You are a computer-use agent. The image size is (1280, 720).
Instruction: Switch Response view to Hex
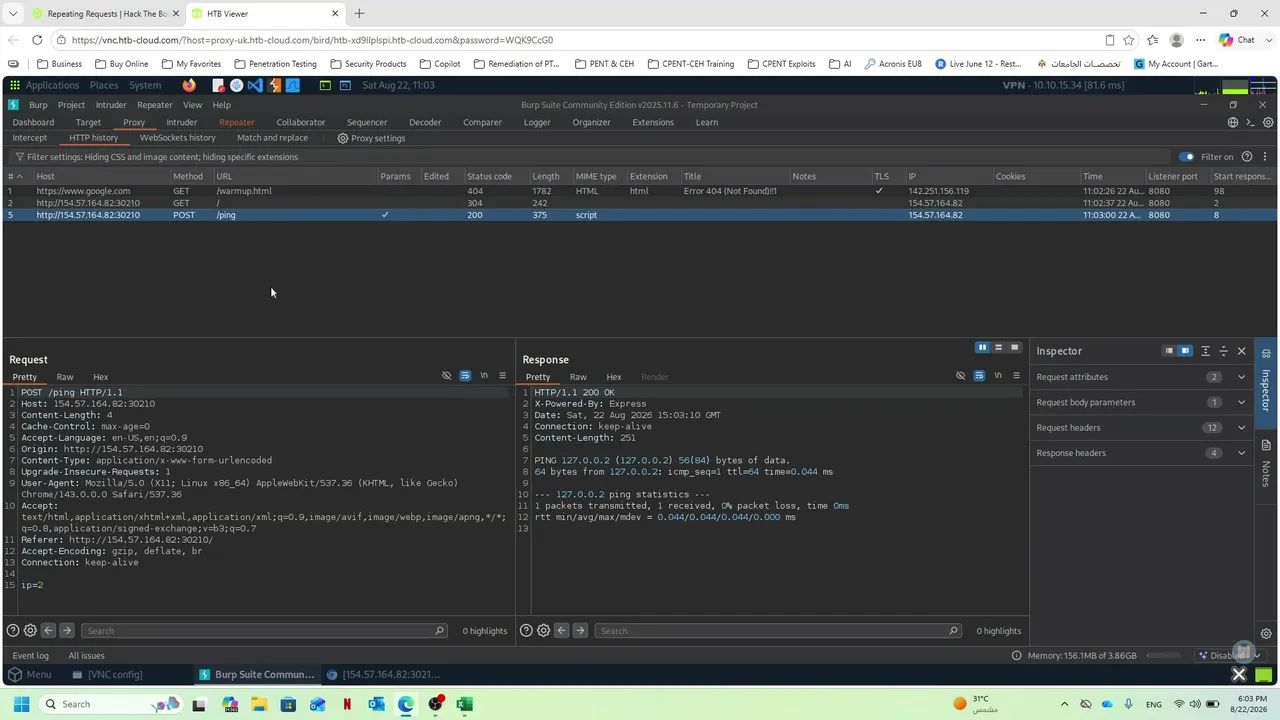[x=614, y=377]
